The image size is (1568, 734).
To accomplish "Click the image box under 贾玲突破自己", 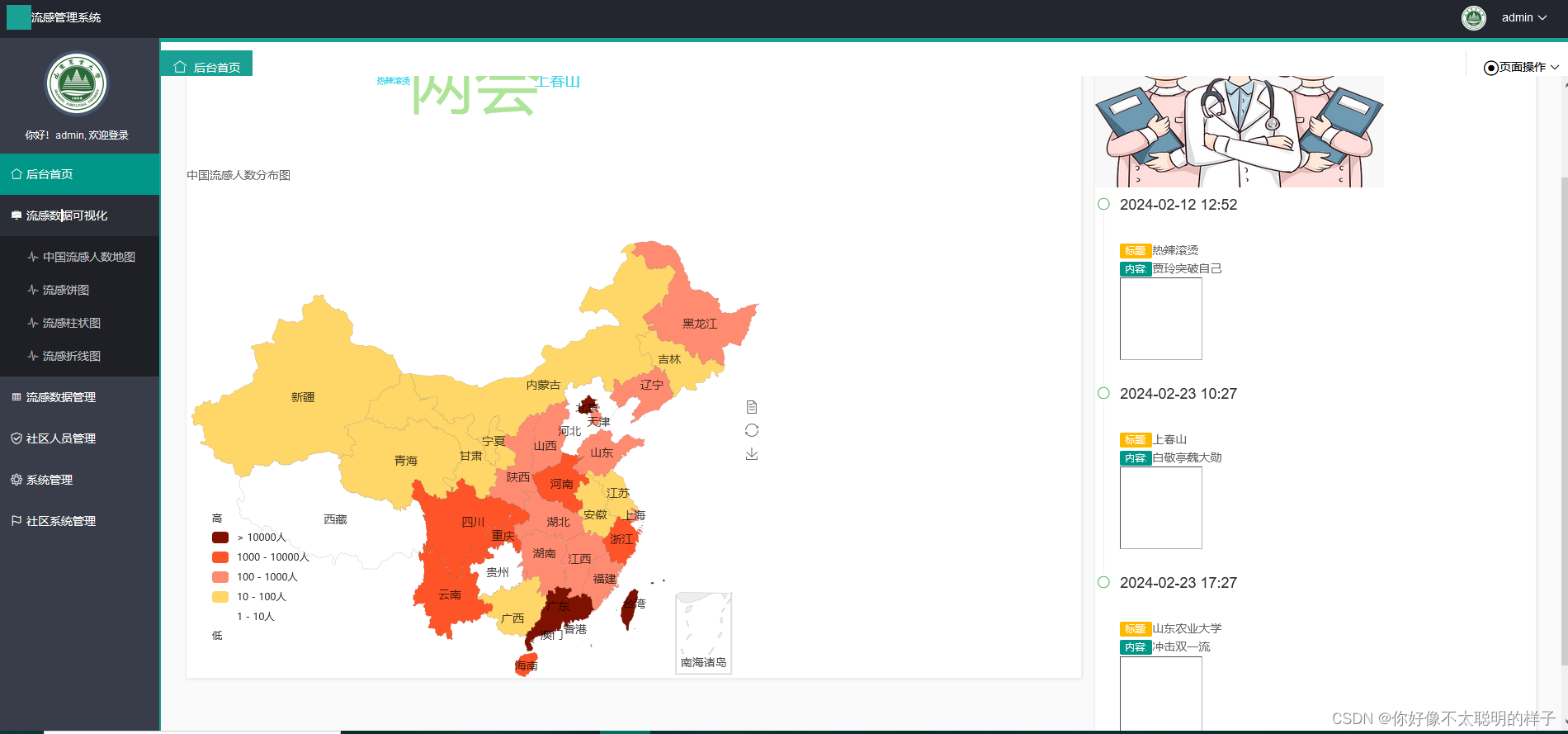I will (1161, 319).
